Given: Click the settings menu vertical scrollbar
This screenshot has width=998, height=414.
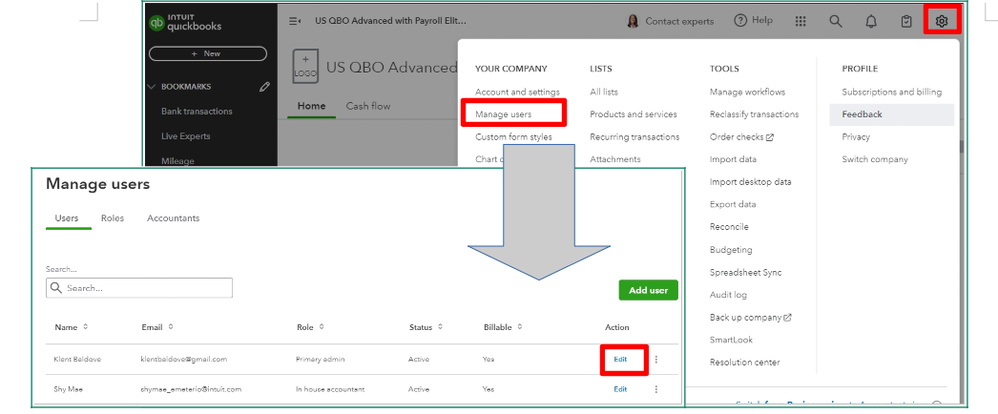Looking at the screenshot, I should pyautogui.click(x=962, y=145).
